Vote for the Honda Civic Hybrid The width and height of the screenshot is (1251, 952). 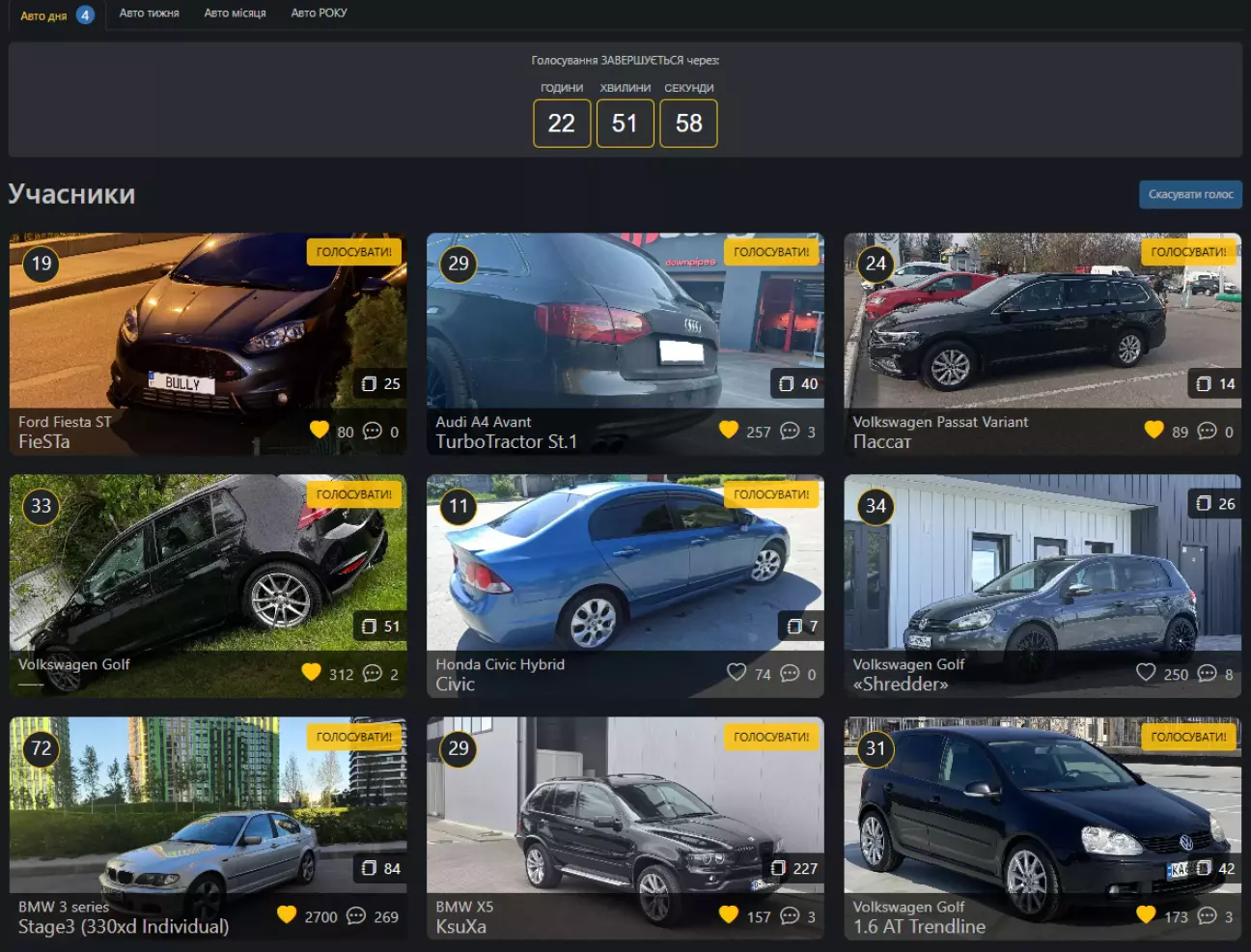(x=771, y=494)
